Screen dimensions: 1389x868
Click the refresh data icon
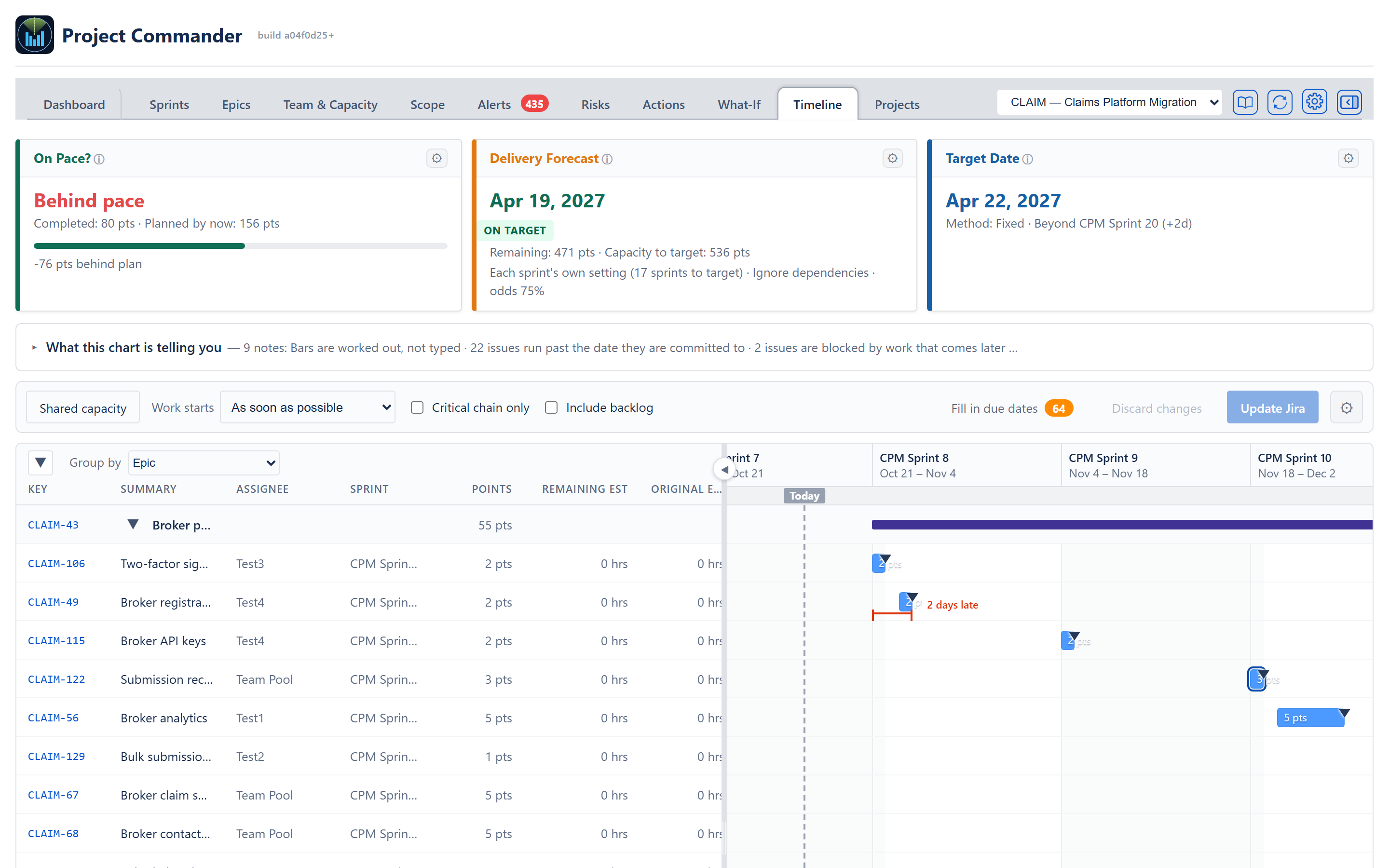pos(1280,103)
